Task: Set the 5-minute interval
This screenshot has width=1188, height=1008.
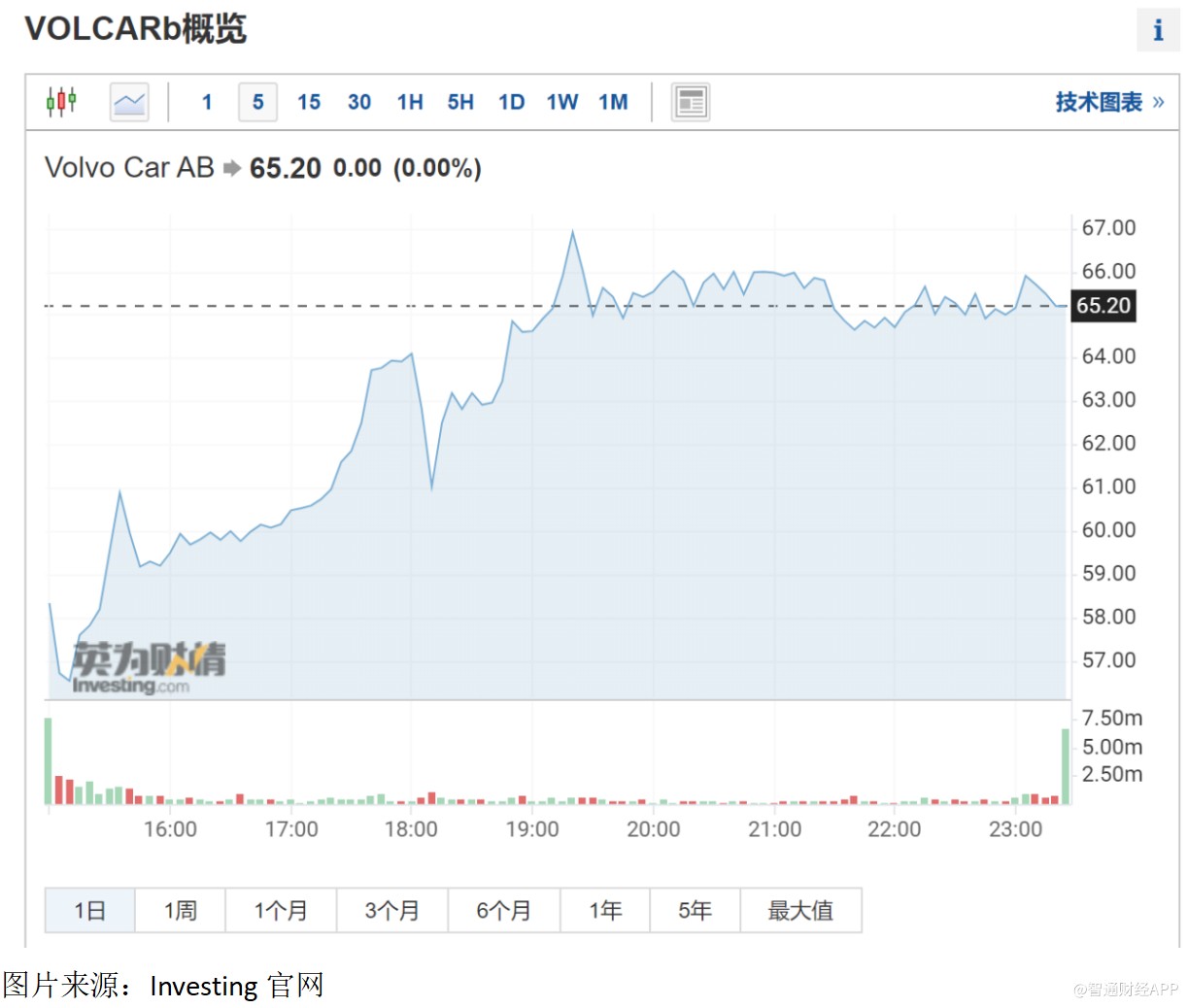Action: (258, 102)
